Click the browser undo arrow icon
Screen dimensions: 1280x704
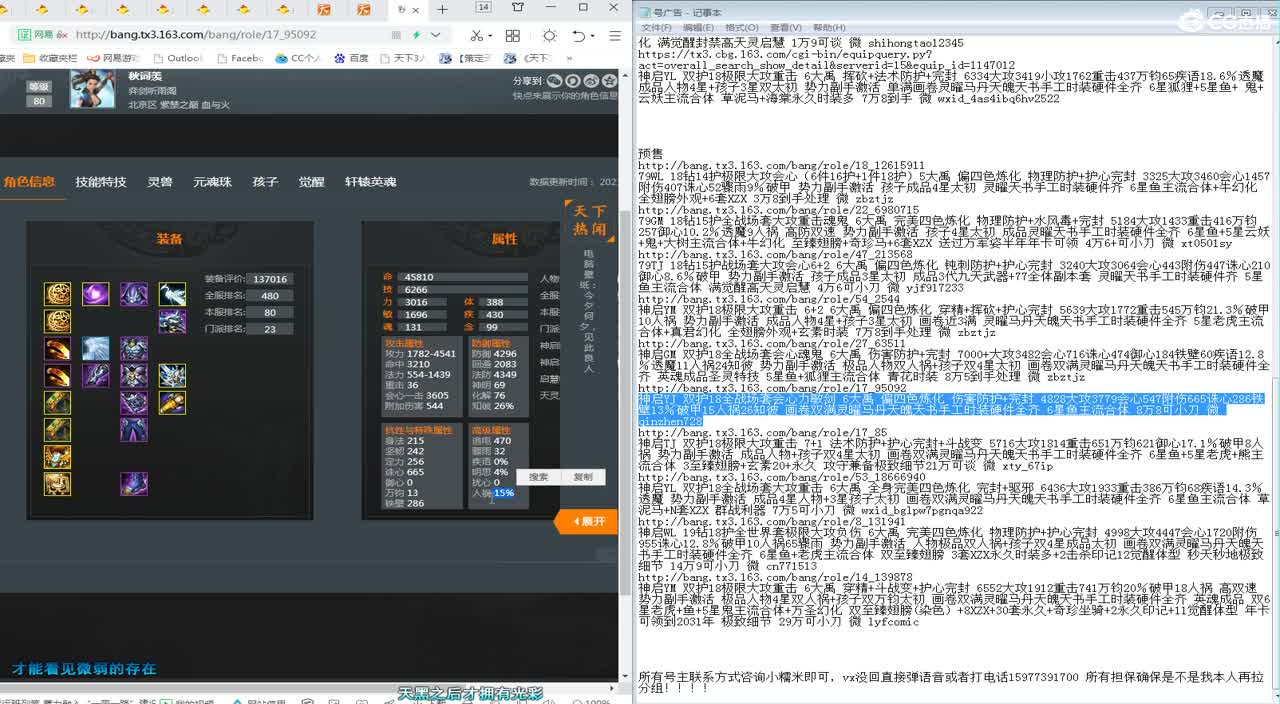[579, 35]
